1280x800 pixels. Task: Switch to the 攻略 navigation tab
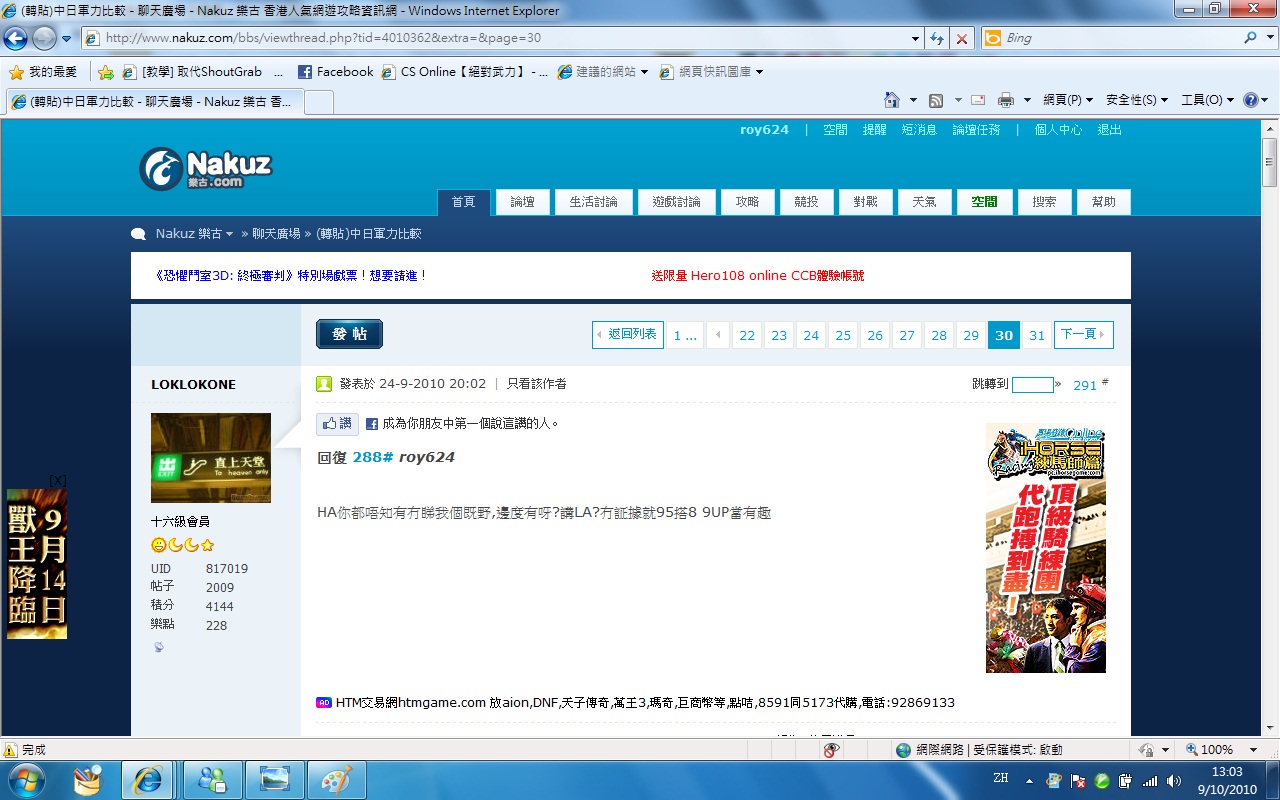(x=747, y=202)
